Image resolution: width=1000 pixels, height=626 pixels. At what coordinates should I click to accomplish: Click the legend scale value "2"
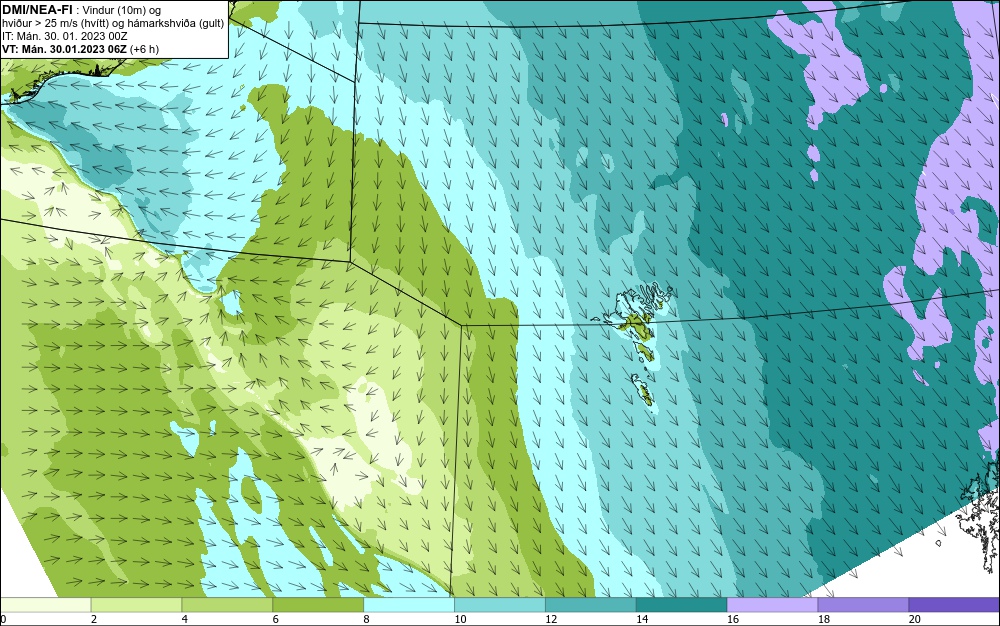94,619
